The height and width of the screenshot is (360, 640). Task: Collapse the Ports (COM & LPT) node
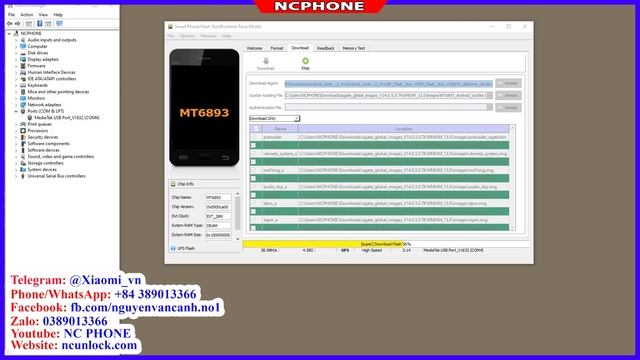pyautogui.click(x=16, y=111)
